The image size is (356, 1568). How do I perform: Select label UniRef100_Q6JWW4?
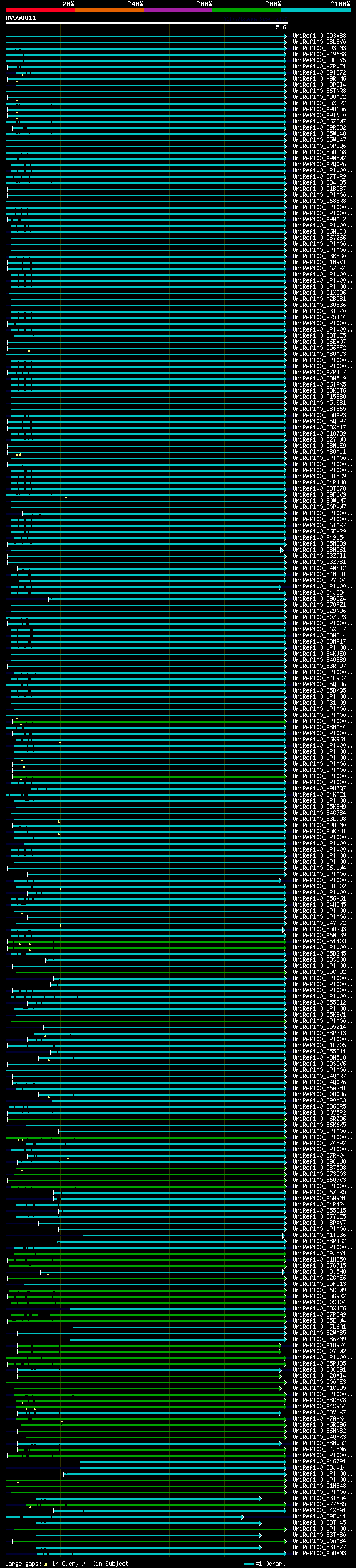319,867
